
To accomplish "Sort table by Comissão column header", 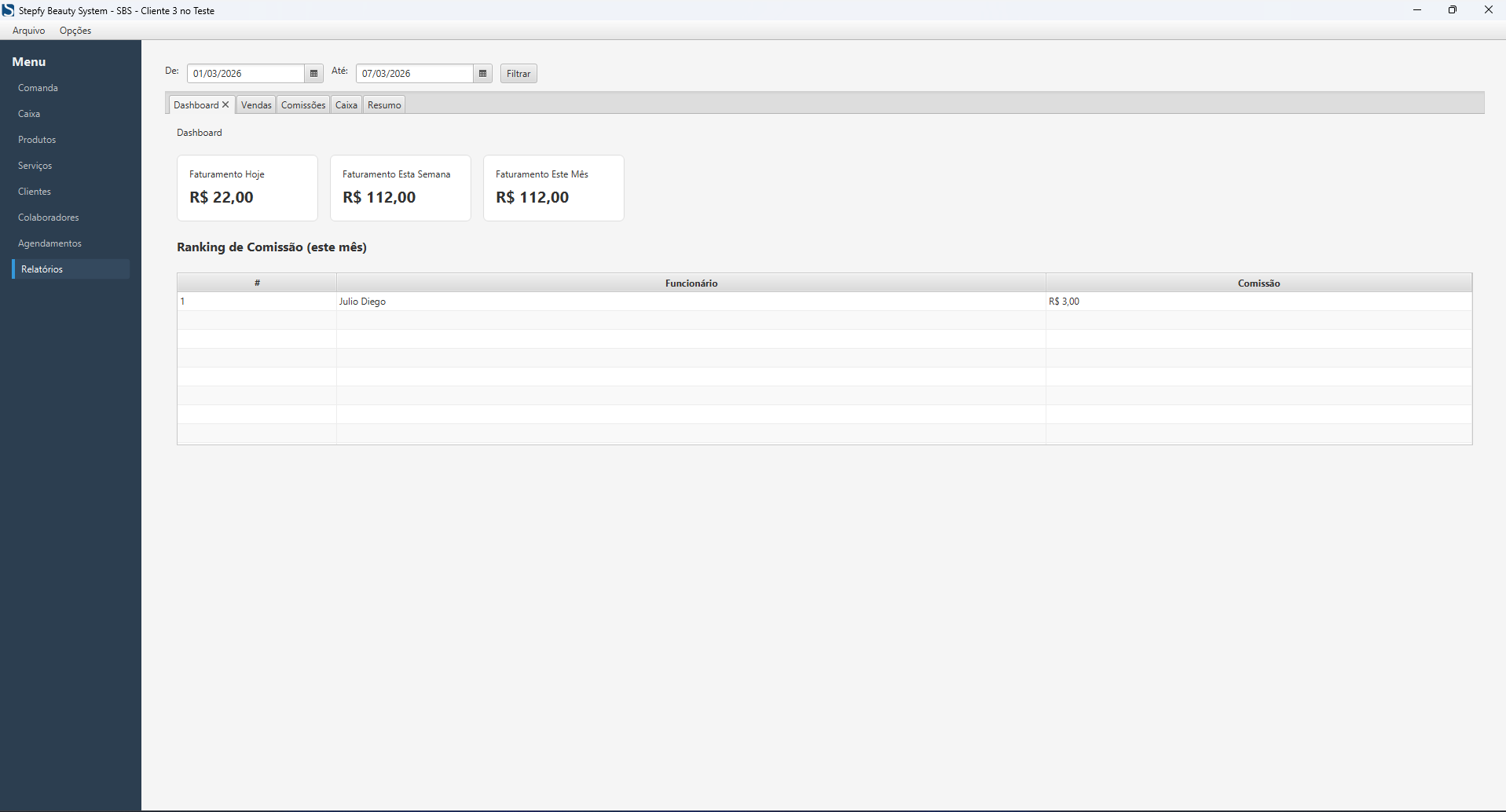I will [1259, 283].
